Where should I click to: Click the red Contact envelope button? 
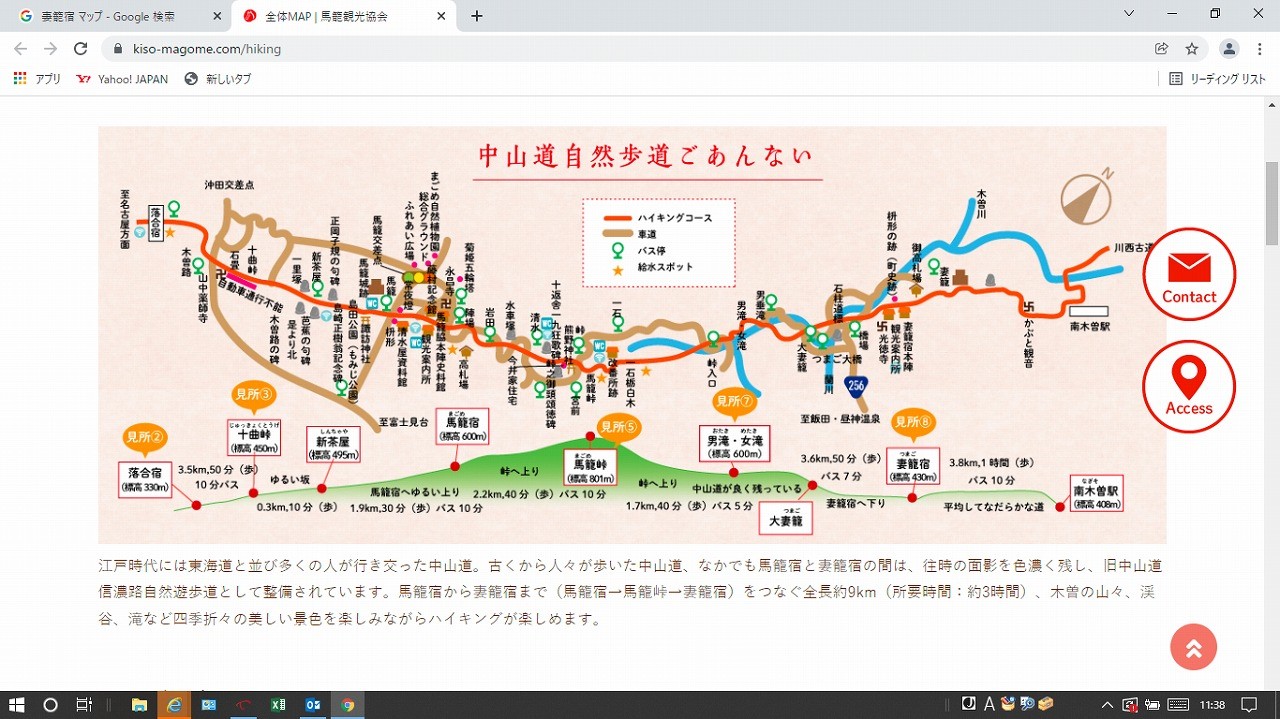[1189, 274]
